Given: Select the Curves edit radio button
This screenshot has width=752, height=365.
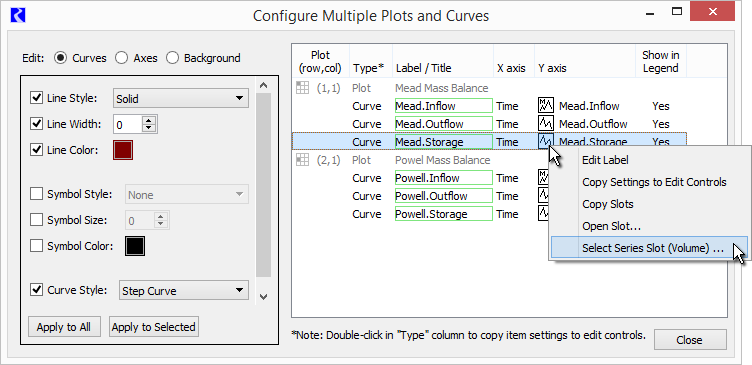Looking at the screenshot, I should pyautogui.click(x=60, y=58).
